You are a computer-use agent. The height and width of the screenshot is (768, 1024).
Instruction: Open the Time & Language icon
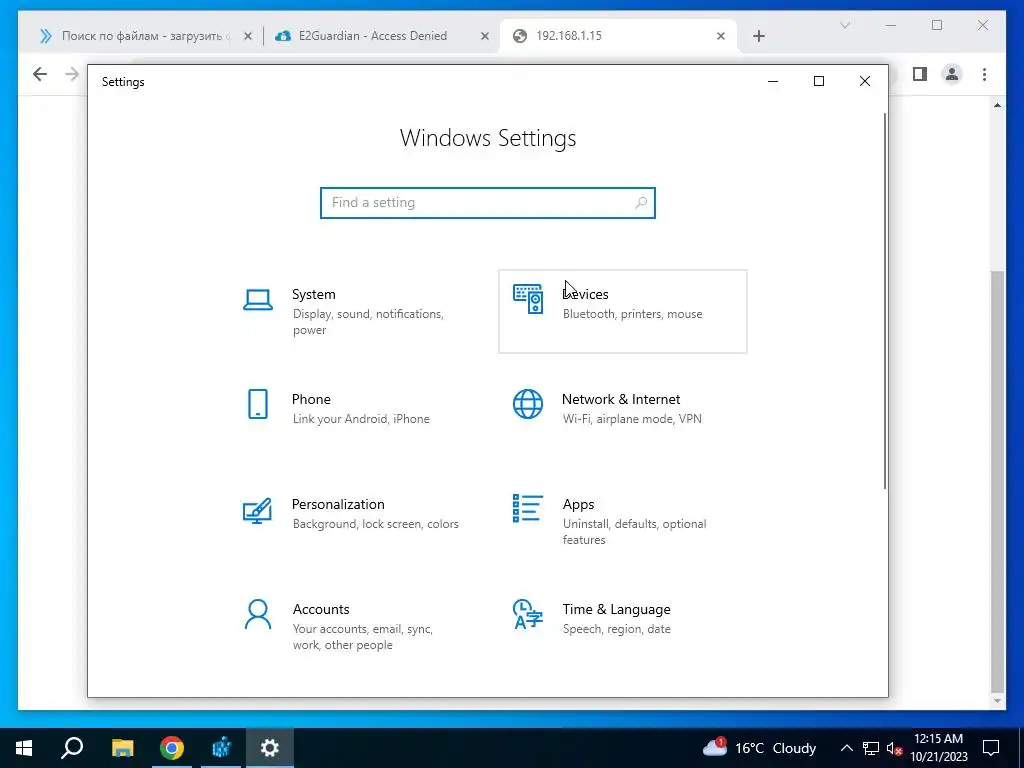[x=528, y=615]
